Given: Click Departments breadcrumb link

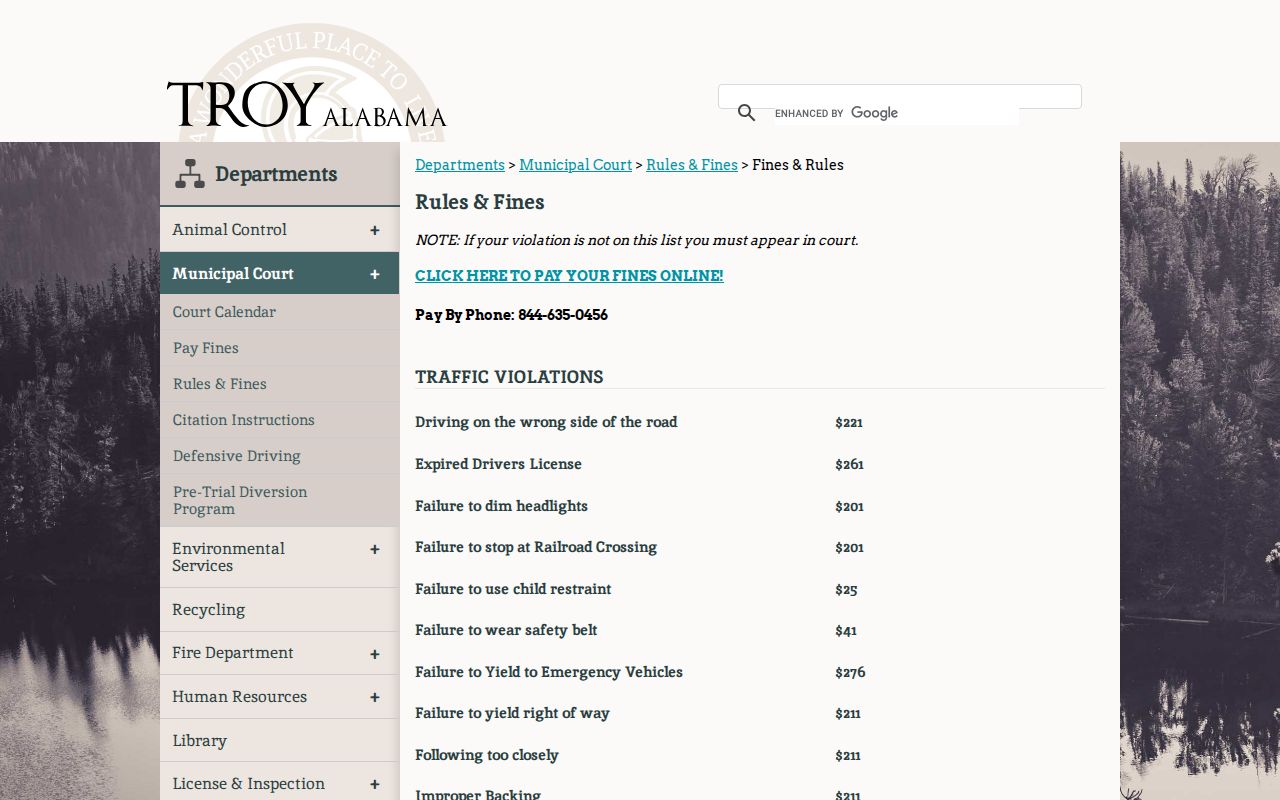Looking at the screenshot, I should click(x=460, y=165).
